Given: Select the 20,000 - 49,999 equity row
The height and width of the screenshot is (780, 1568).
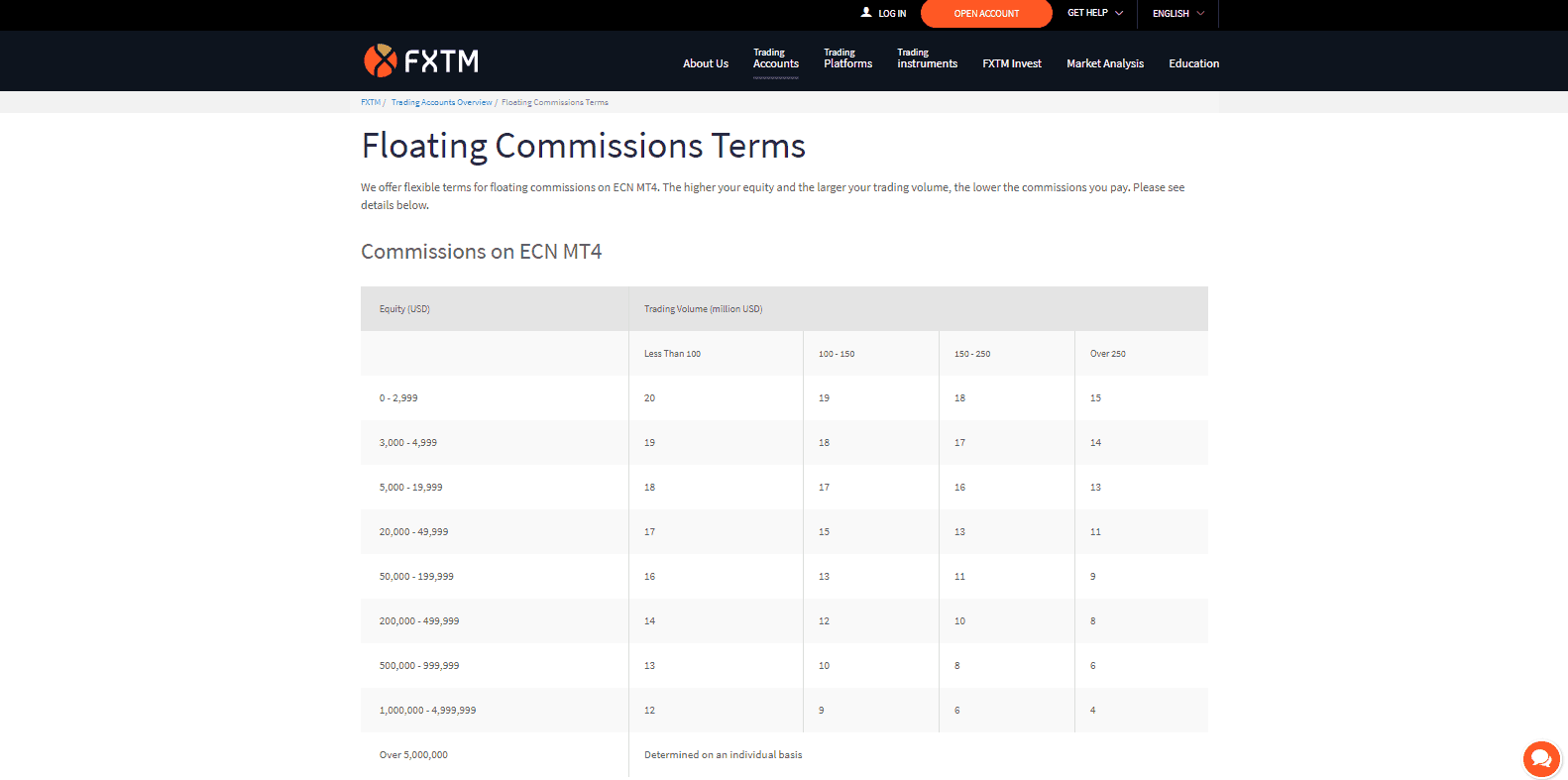Looking at the screenshot, I should coord(784,532).
